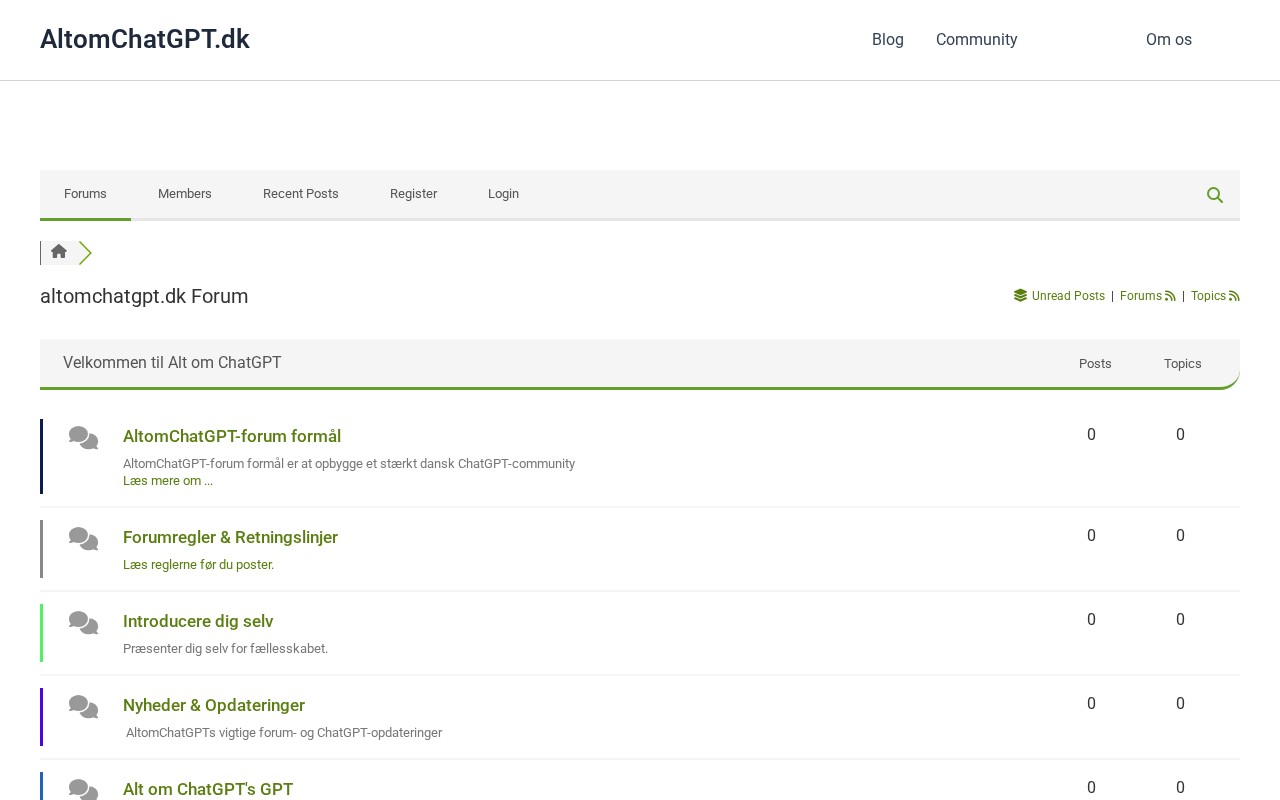
Task: Click the AltomChatGPT.dk site title
Action: click(145, 39)
